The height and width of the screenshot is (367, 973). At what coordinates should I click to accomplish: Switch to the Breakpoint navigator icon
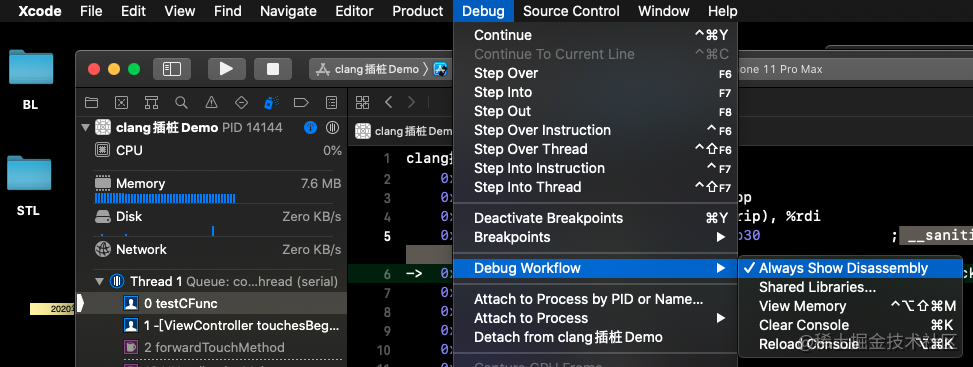302,102
